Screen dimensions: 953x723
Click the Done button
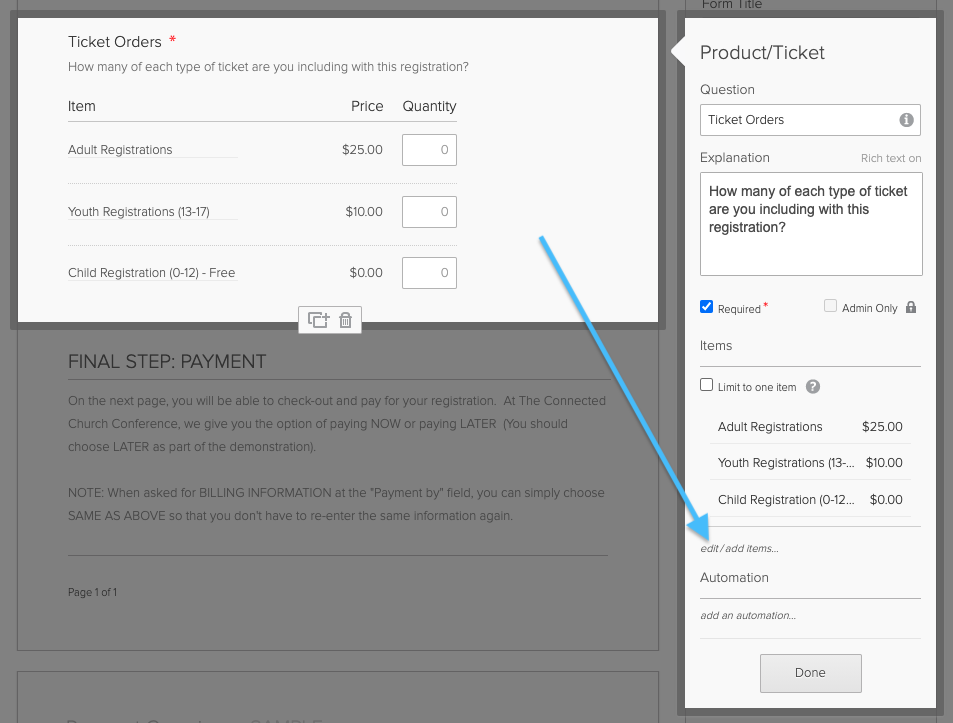pos(810,673)
